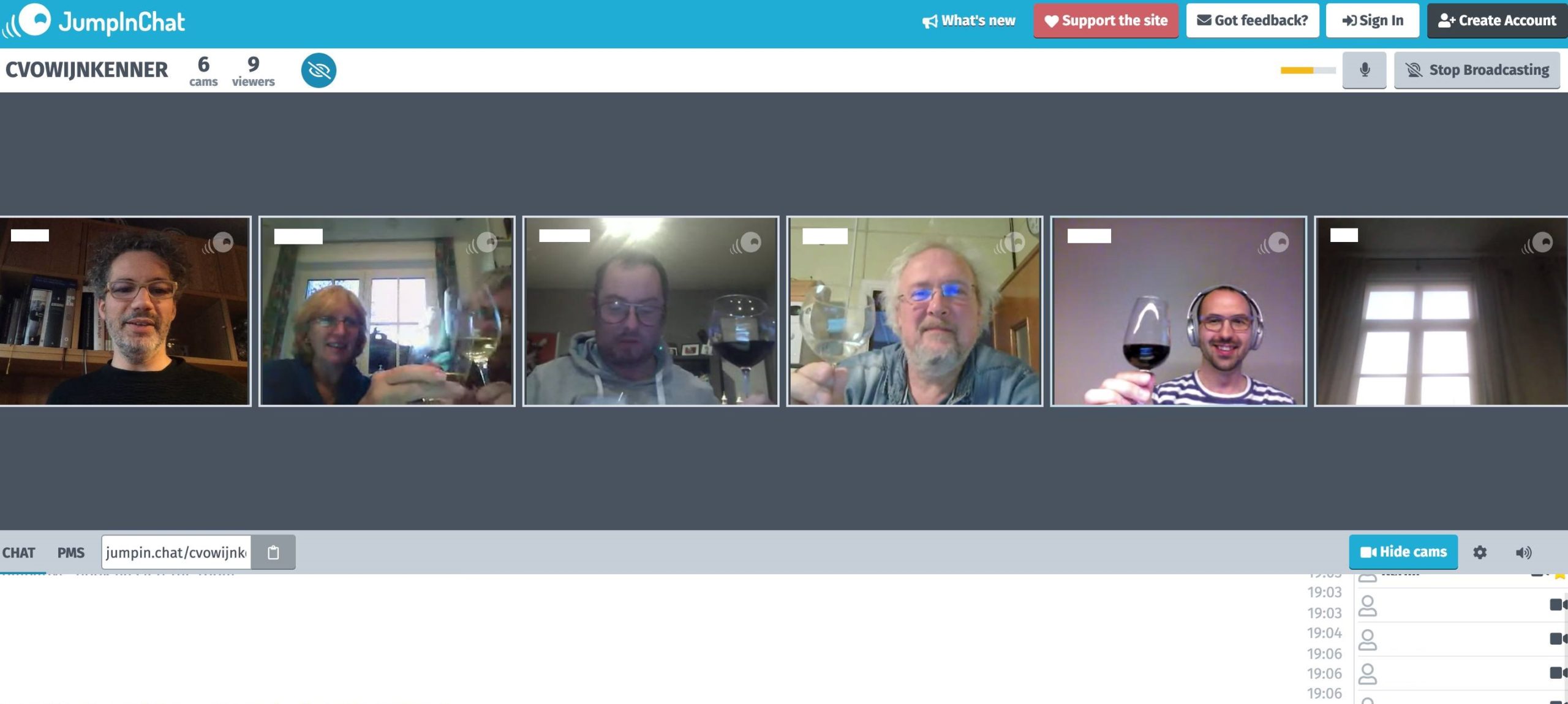Mute the microphone button
The height and width of the screenshot is (704, 1568).
1364,70
